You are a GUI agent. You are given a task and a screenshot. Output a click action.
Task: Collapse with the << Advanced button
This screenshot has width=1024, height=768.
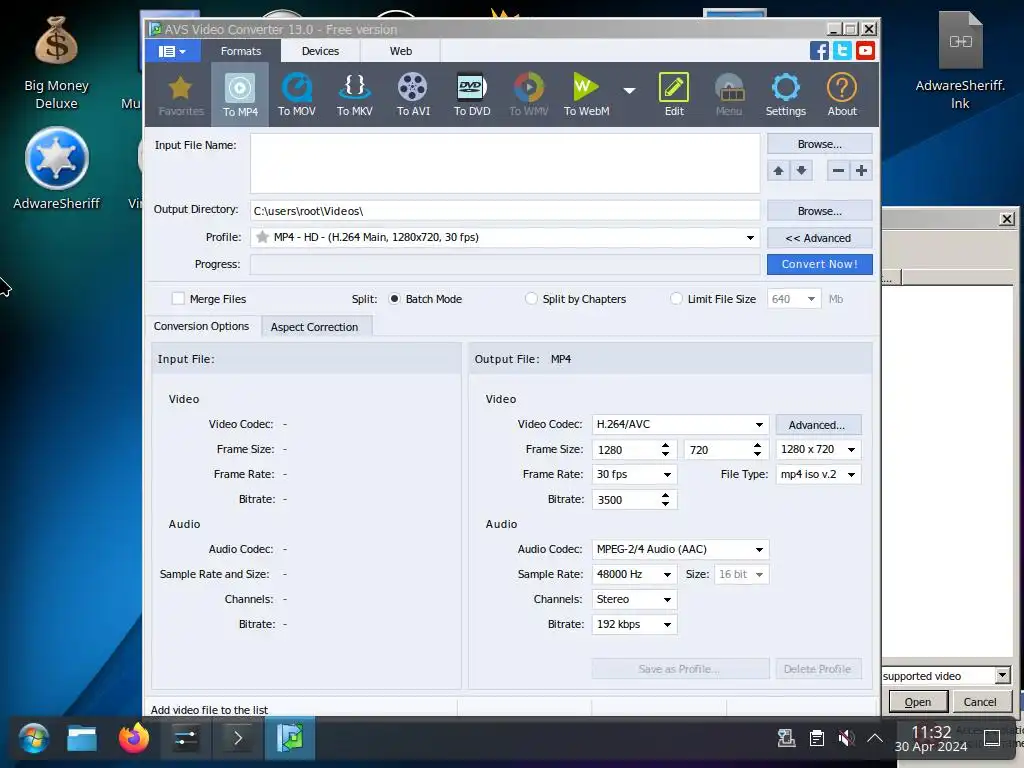pyautogui.click(x=820, y=238)
